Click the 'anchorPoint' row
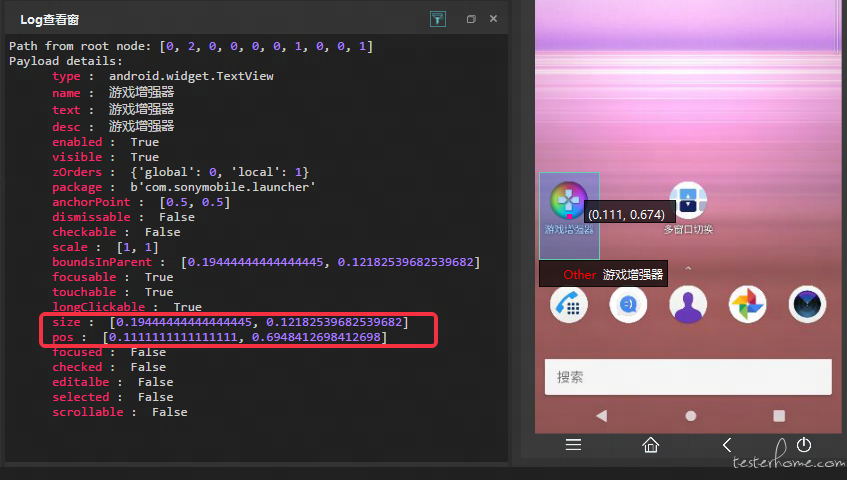Viewport: 847px width, 480px height. (141, 202)
